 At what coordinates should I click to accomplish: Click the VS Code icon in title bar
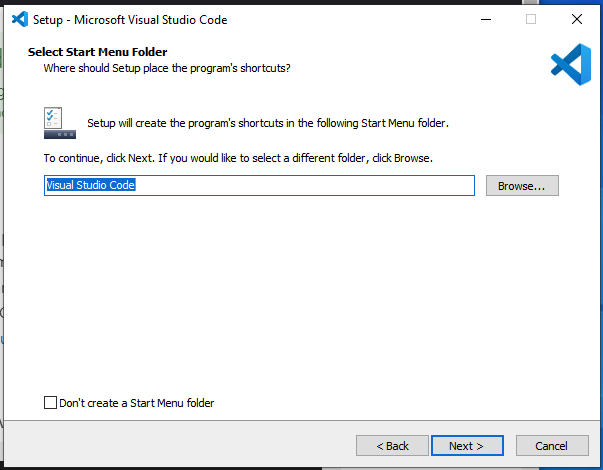tap(19, 19)
